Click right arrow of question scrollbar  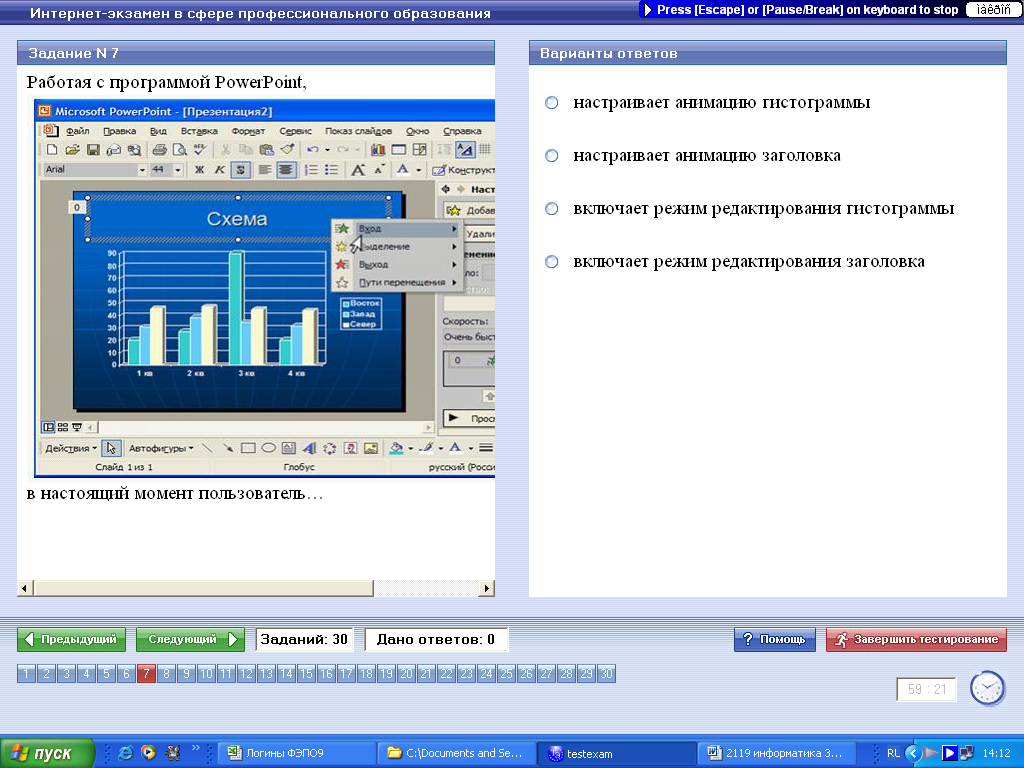click(x=487, y=588)
